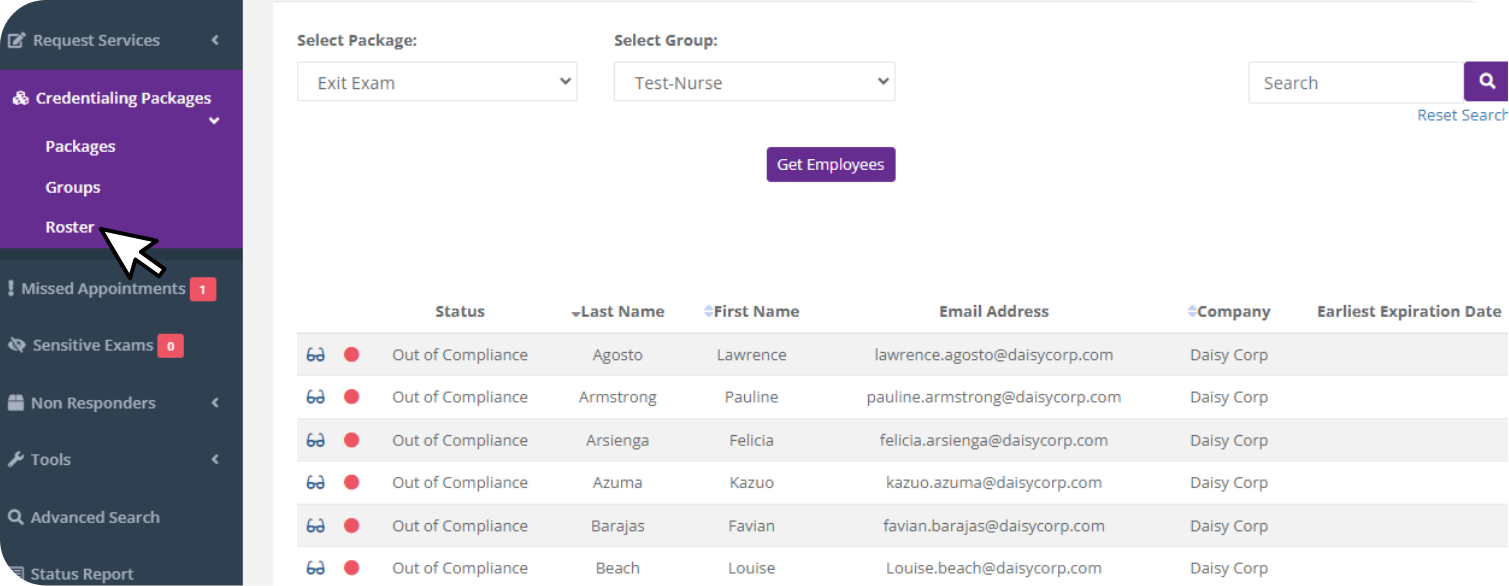
Task: Open Groups submenu item
Action: [x=72, y=187]
